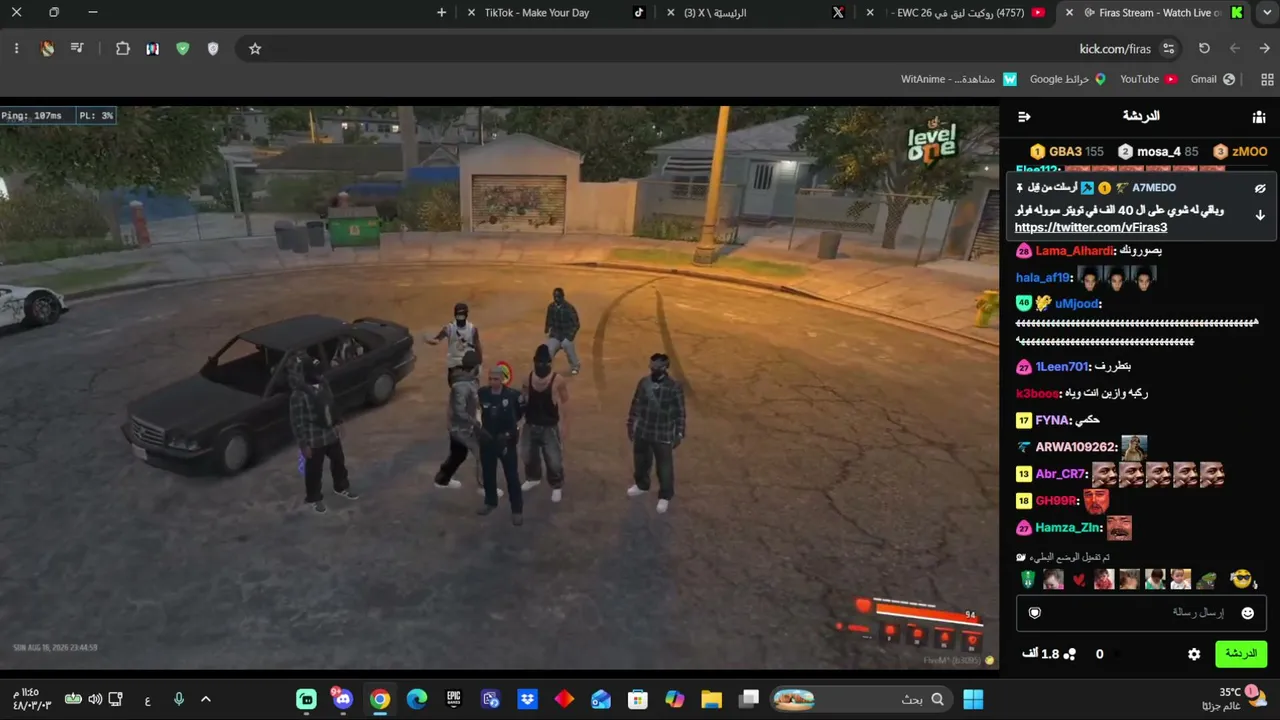The image size is (1280, 720).
Task: Click the shield icon in the message box
Action: pos(1035,613)
